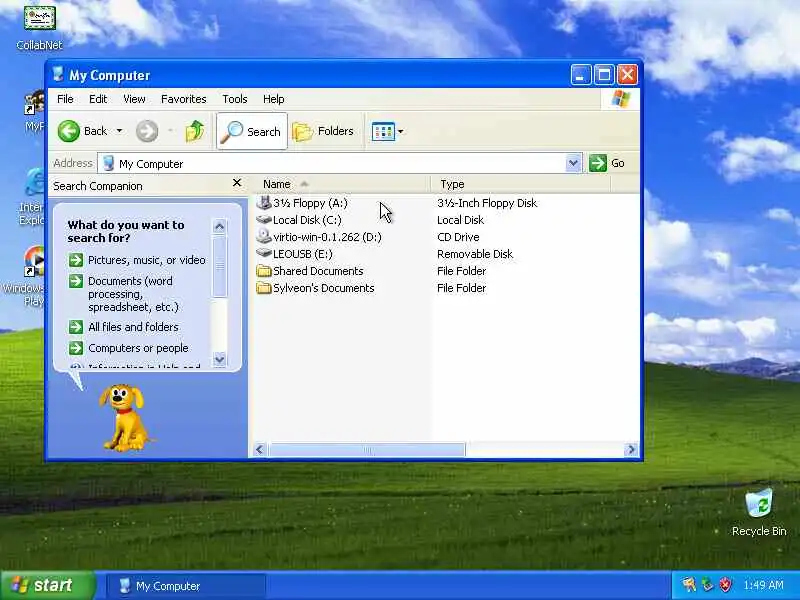Maximize the My Computer window
Viewport: 800px width, 600px height.
[x=604, y=75]
